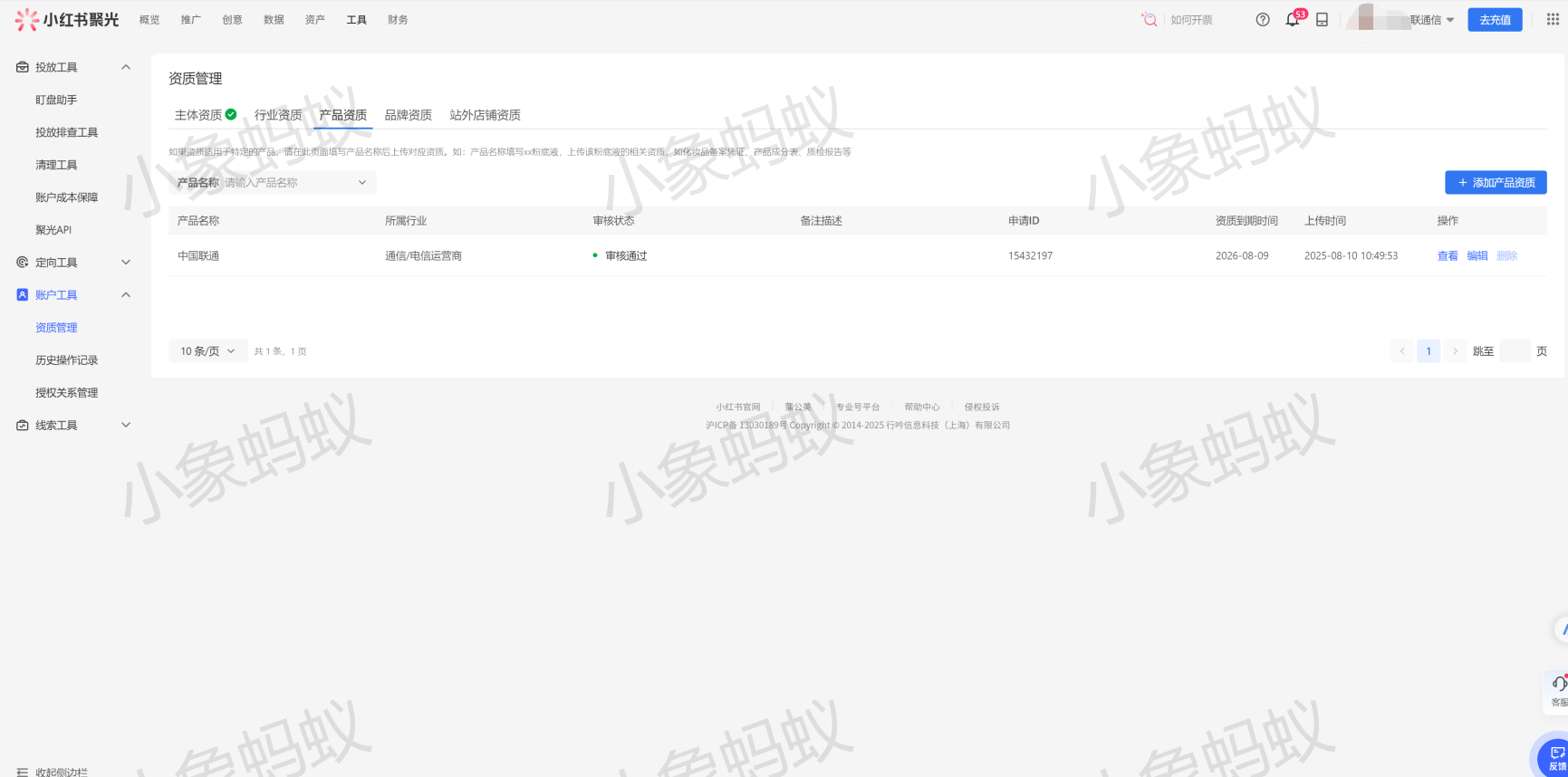Open 投放排查工具 in the sidebar
Screen dimensions: 1568x777
(x=66, y=132)
